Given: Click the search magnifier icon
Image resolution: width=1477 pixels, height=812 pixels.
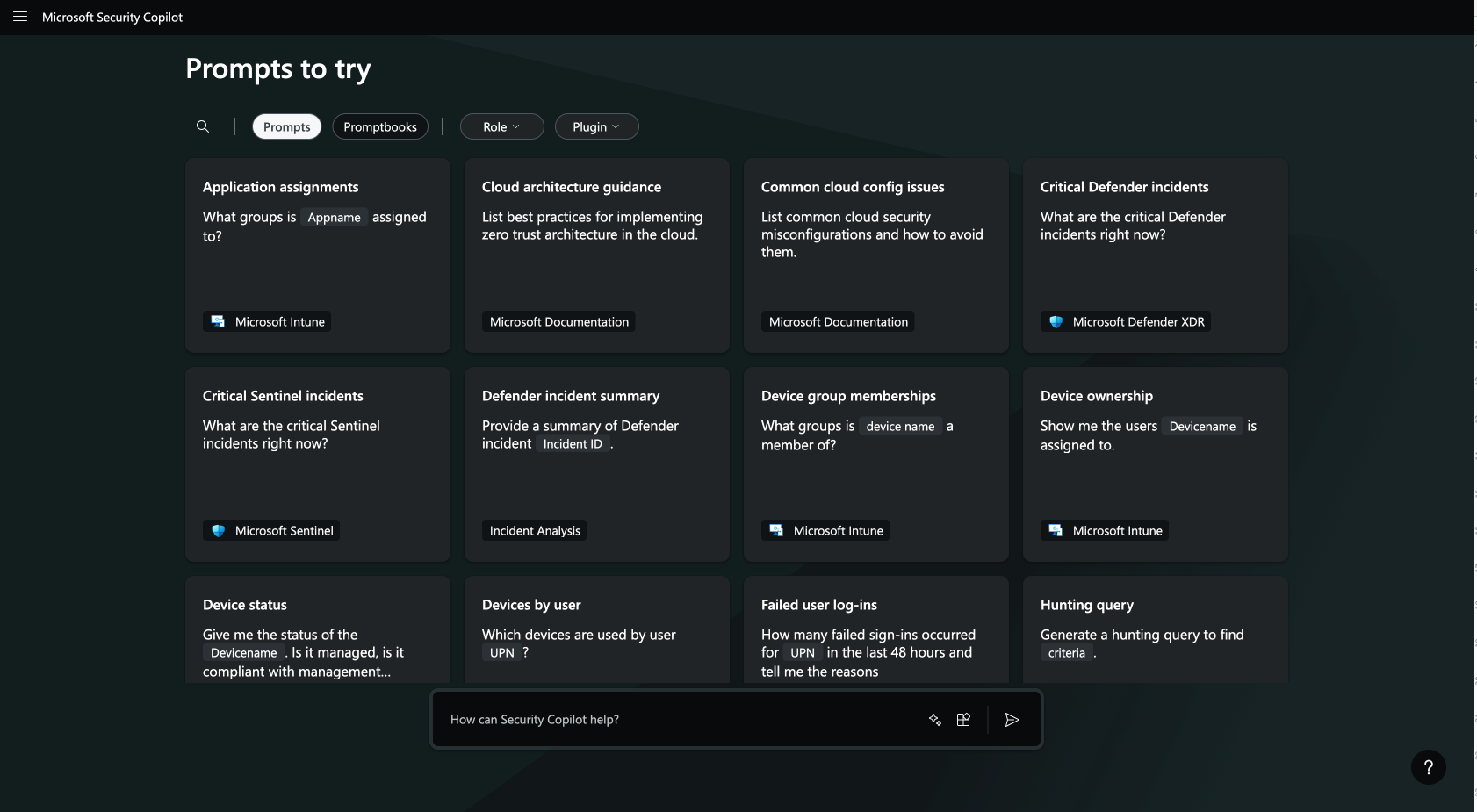Looking at the screenshot, I should [x=203, y=126].
